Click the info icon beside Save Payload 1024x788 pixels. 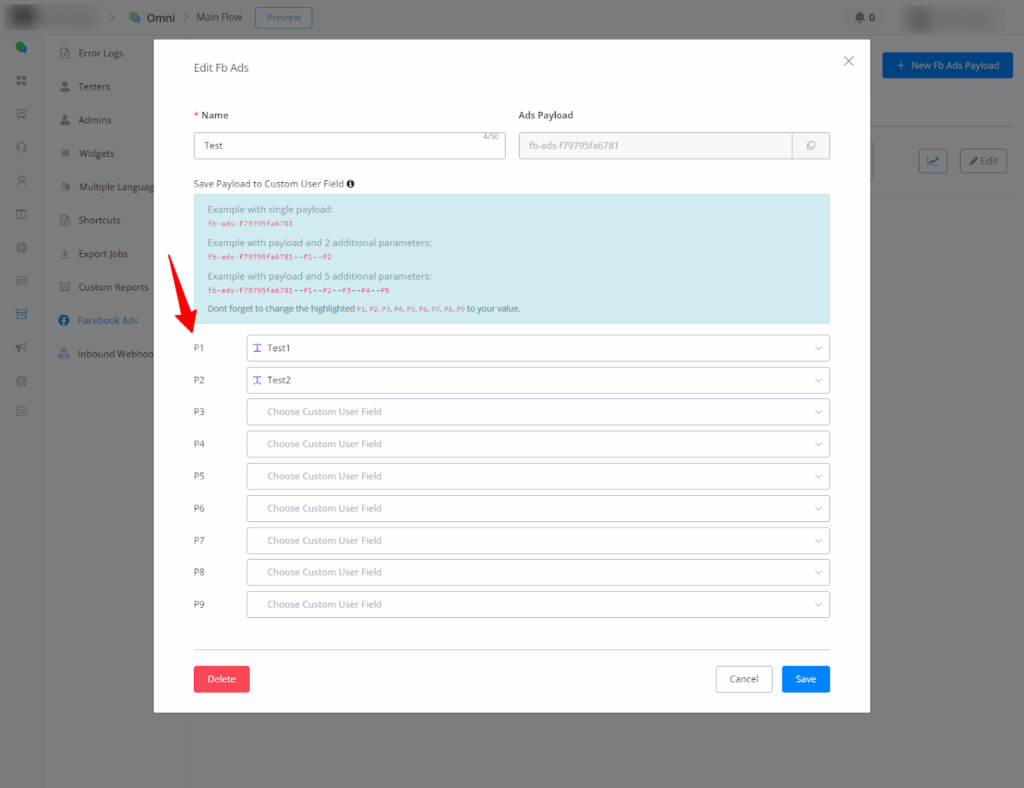[351, 184]
